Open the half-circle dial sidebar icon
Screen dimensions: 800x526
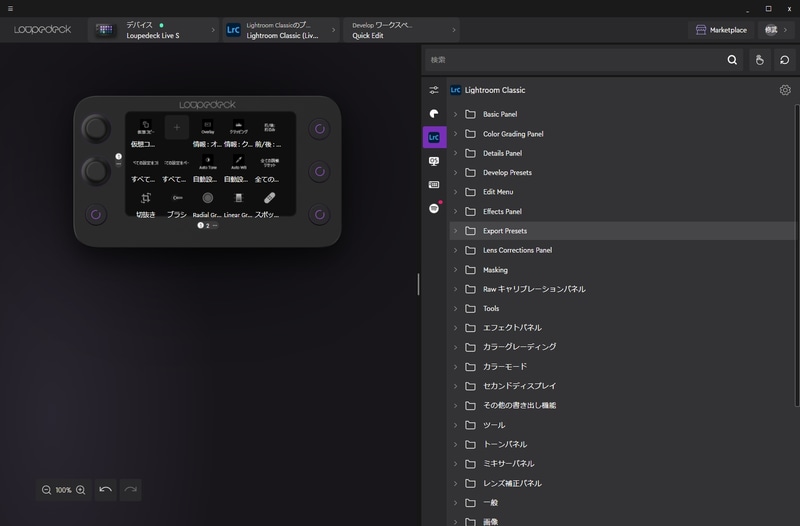(434, 113)
